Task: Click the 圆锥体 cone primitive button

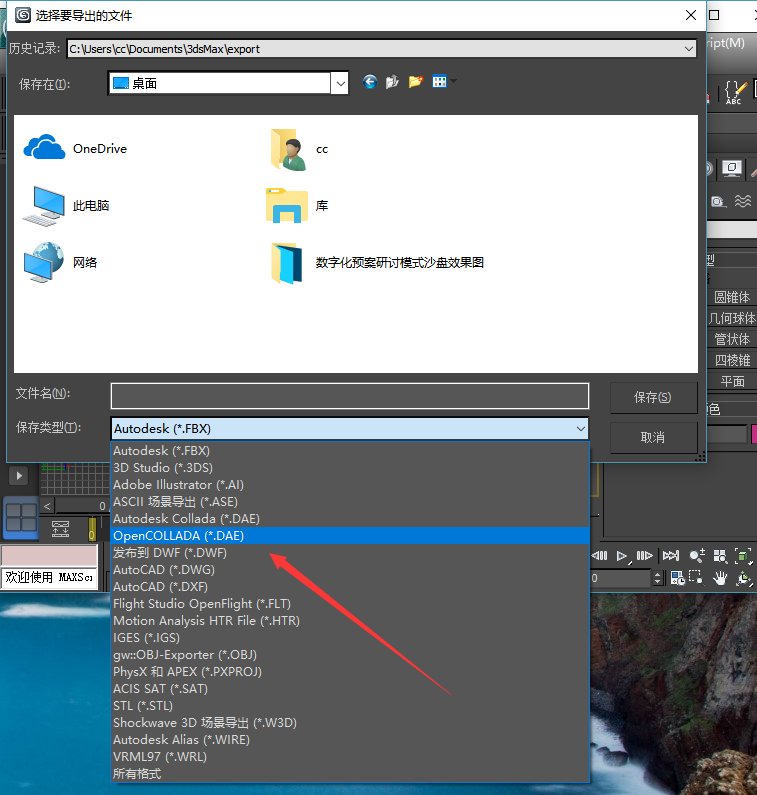Action: pyautogui.click(x=732, y=297)
